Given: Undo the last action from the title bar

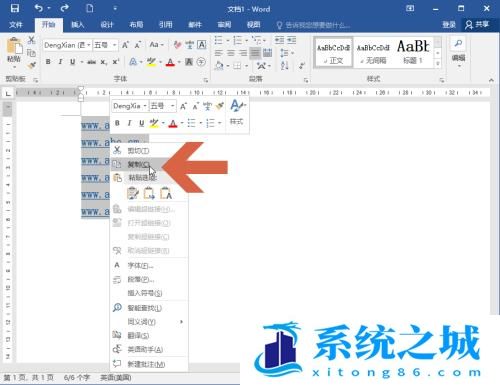Looking at the screenshot, I should coord(38,8).
